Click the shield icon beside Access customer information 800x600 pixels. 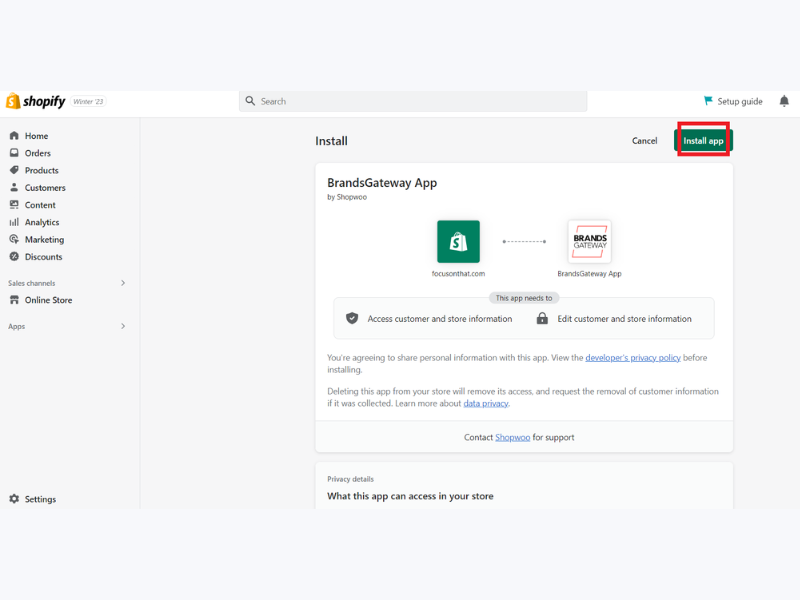pos(352,318)
